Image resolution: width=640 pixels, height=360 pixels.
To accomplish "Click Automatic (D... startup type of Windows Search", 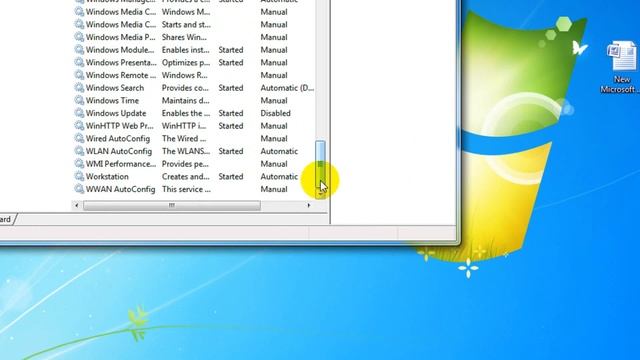I will pyautogui.click(x=287, y=88).
